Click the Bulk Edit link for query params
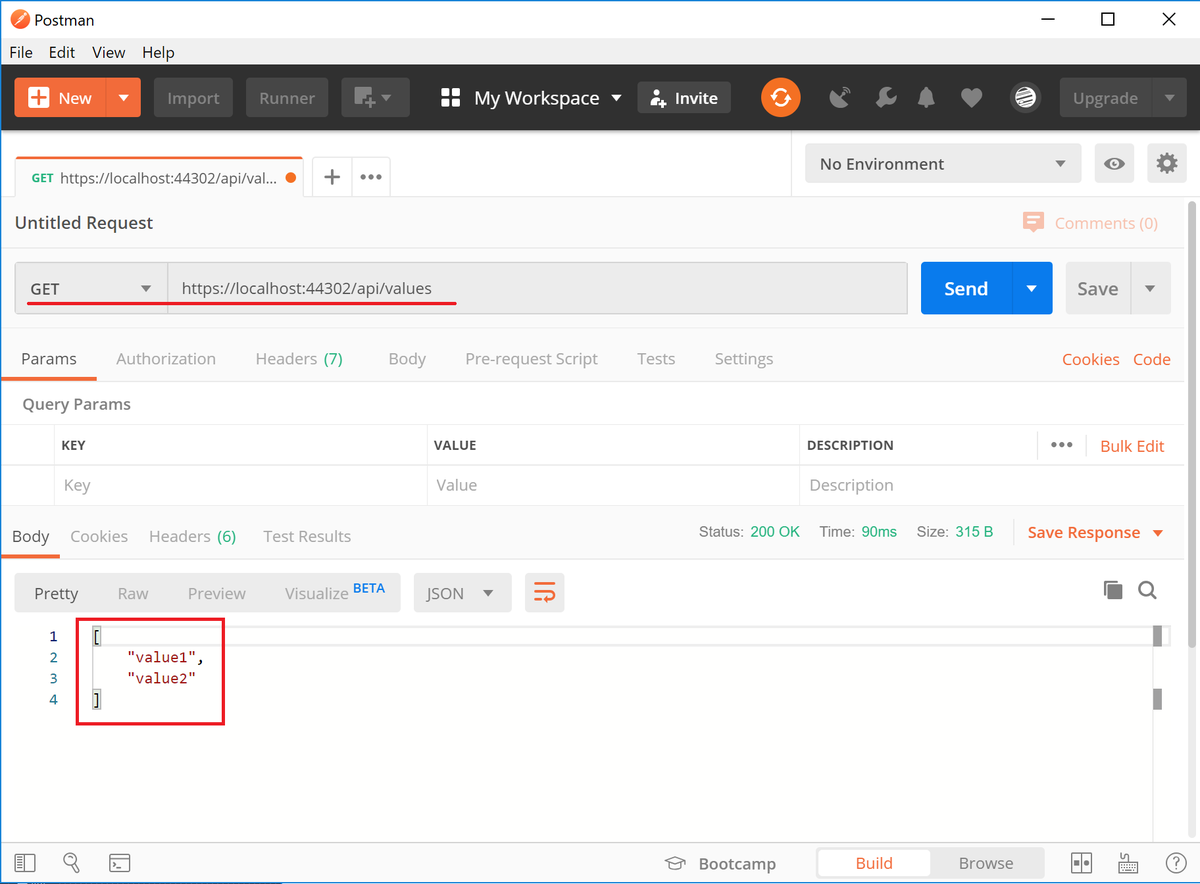This screenshot has width=1200, height=884. [1132, 445]
